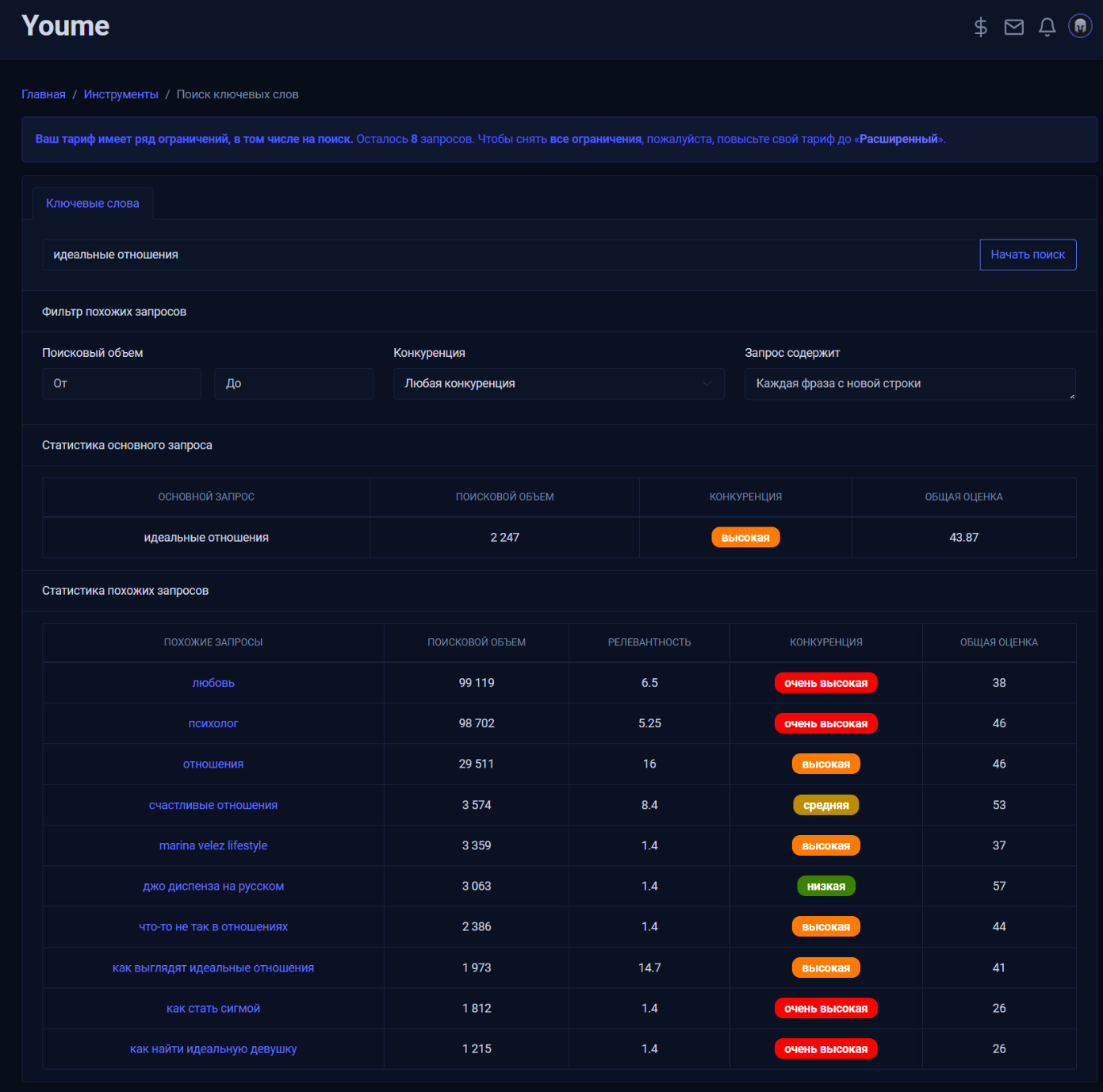Click the Релевантность column header
1103x1092 pixels.
point(649,642)
